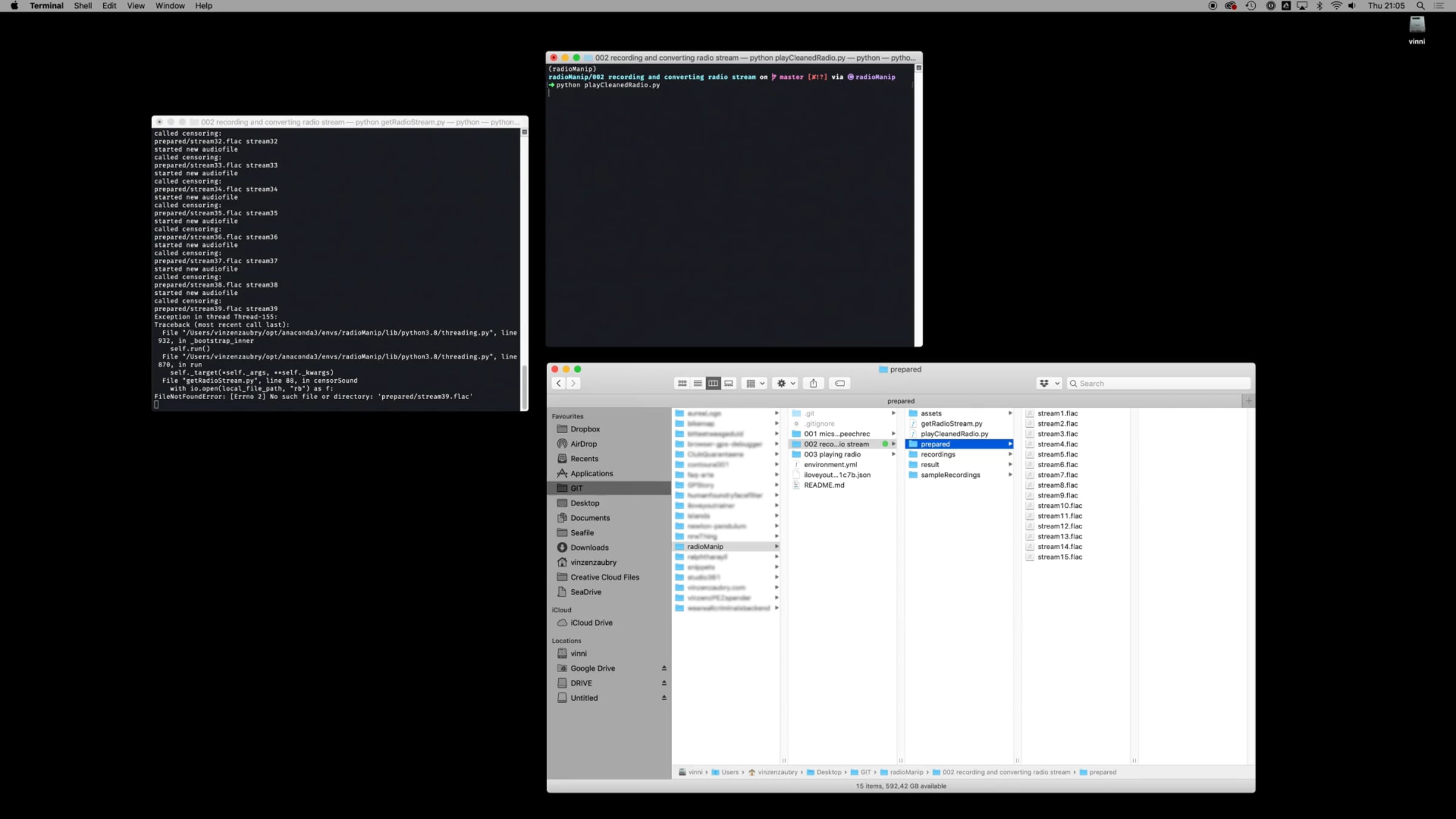Screen dimensions: 1456x819
Task: Click Users in Finder path bar
Action: click(x=725, y=772)
